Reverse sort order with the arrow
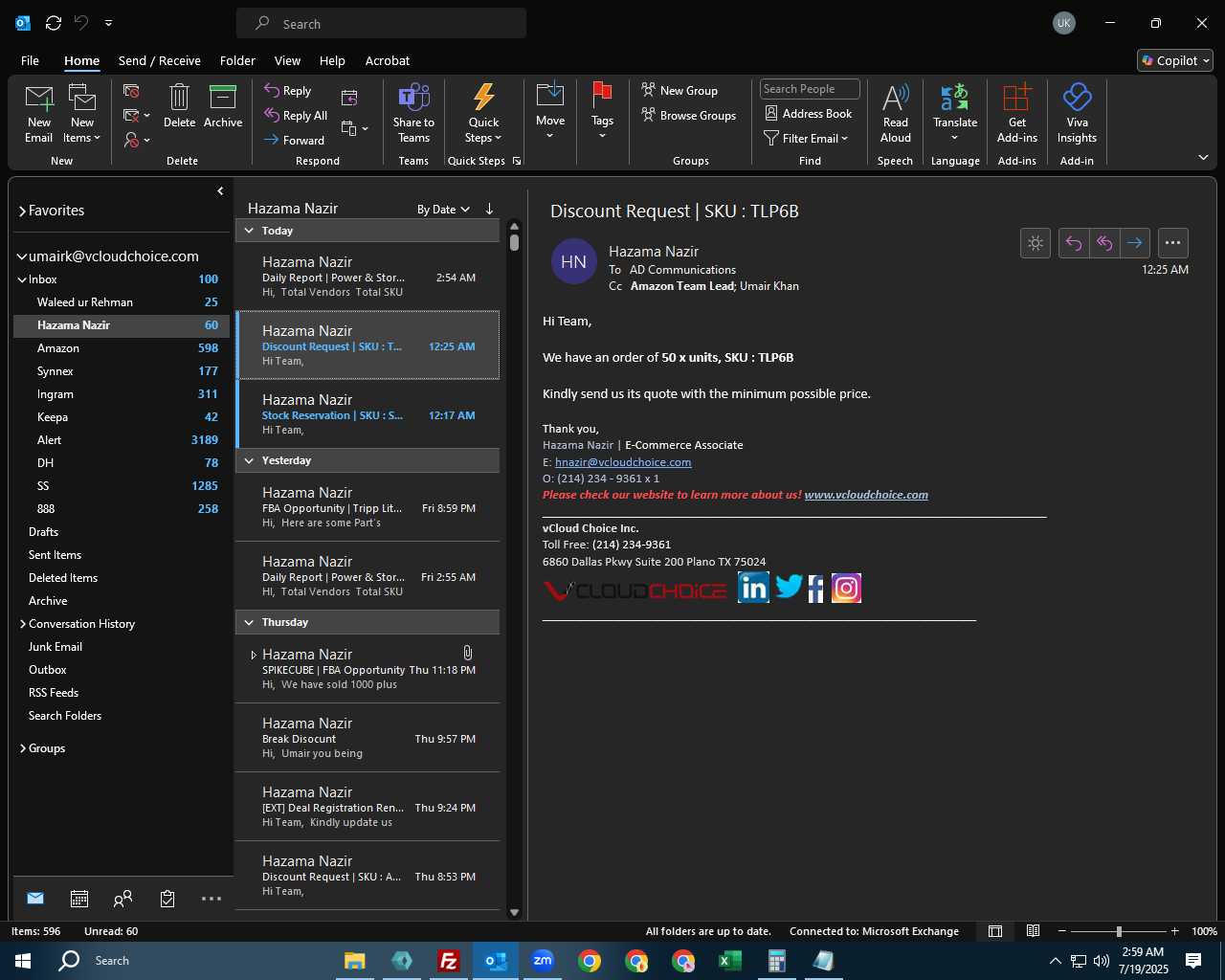 [x=489, y=209]
